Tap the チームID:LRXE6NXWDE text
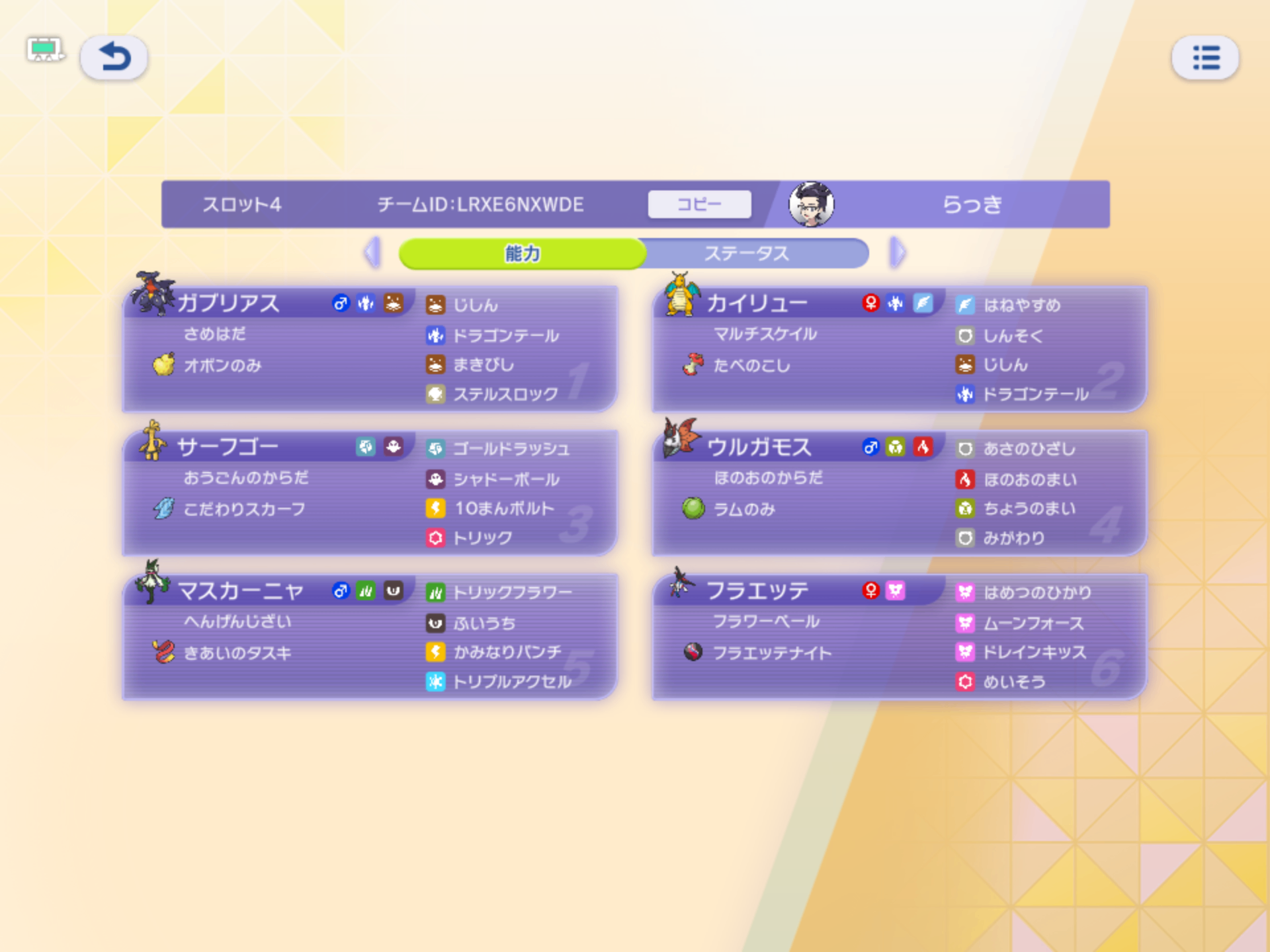1270x952 pixels. click(480, 204)
